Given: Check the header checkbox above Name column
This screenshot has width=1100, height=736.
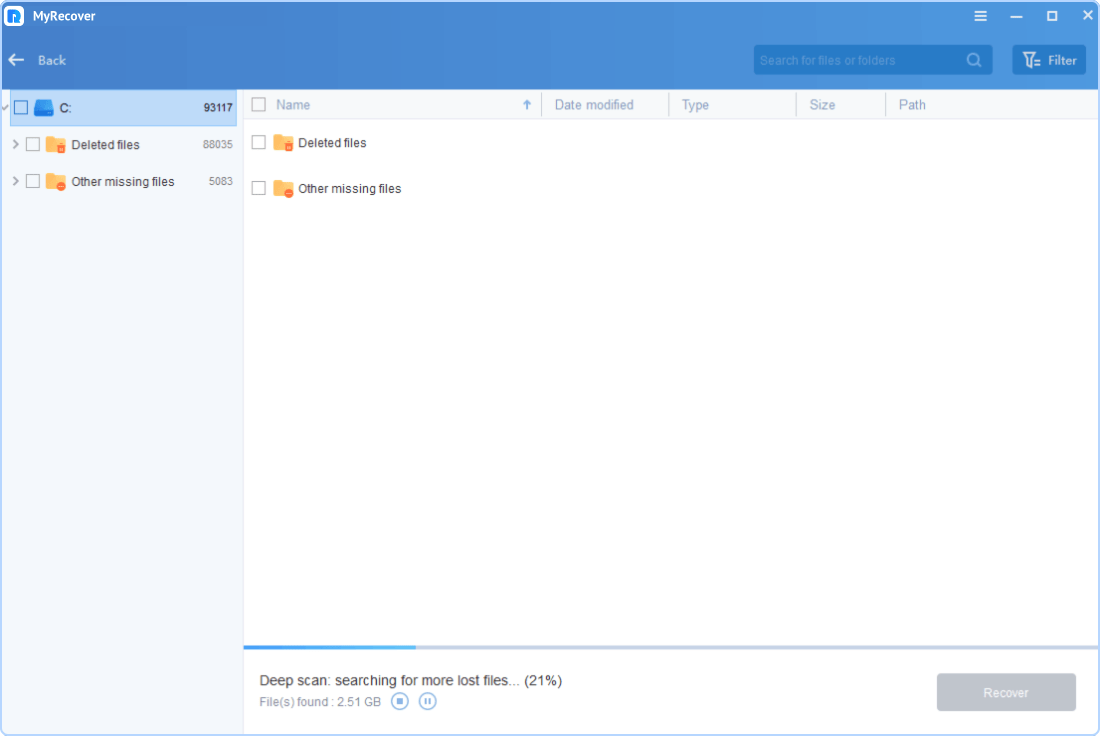Looking at the screenshot, I should [259, 104].
